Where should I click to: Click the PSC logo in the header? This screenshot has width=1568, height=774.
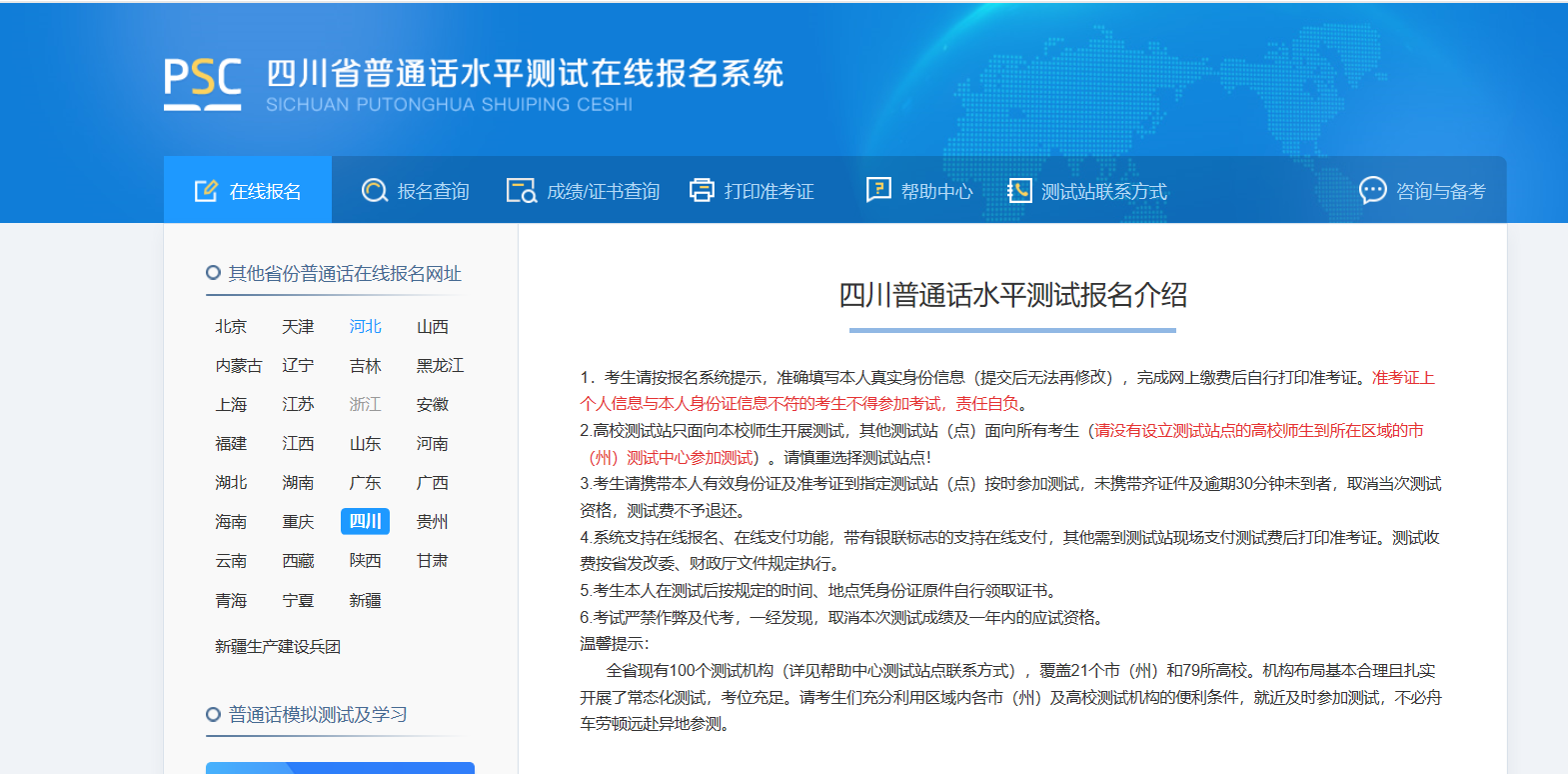(x=203, y=83)
